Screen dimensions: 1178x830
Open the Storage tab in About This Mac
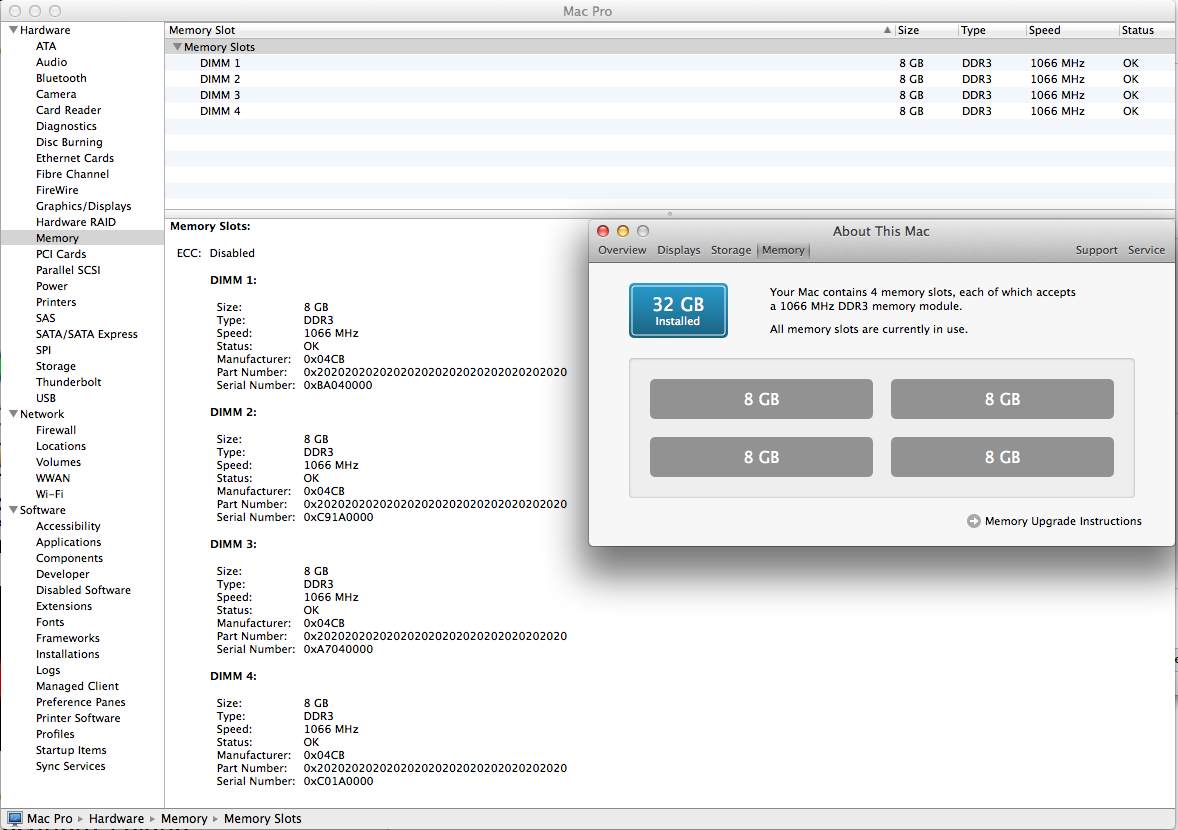coord(731,250)
